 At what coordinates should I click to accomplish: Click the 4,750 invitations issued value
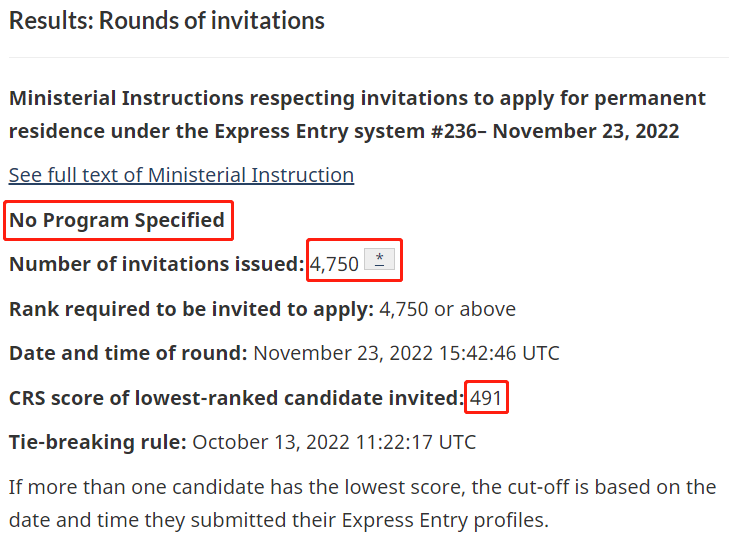pos(334,265)
